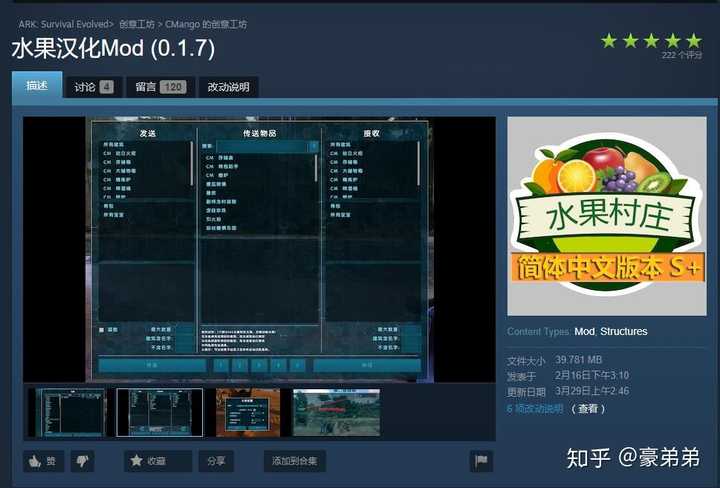This screenshot has width=720, height=488.
Task: Click the Structures content type tag
Action: (624, 331)
